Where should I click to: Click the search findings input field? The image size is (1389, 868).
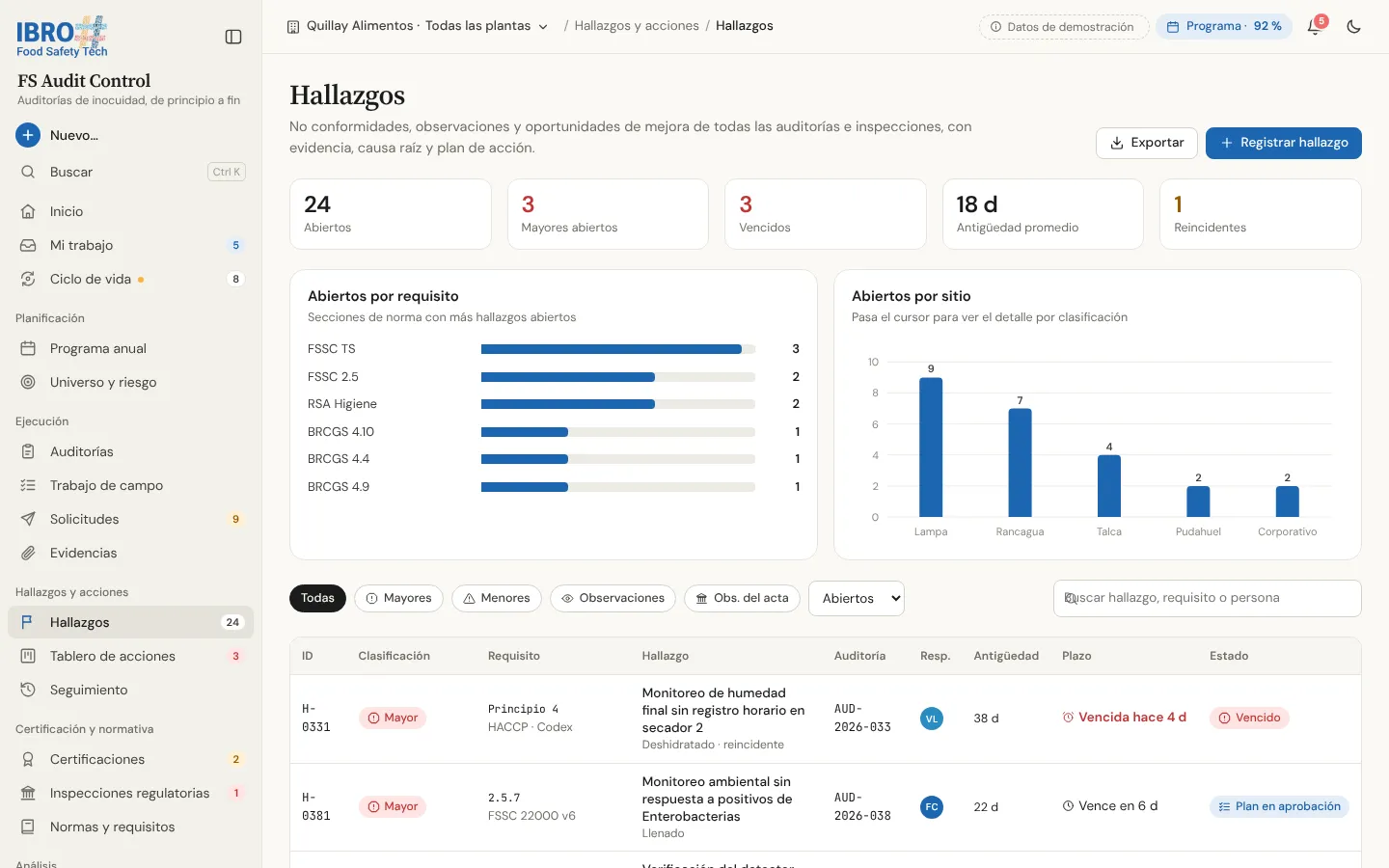point(1208,598)
